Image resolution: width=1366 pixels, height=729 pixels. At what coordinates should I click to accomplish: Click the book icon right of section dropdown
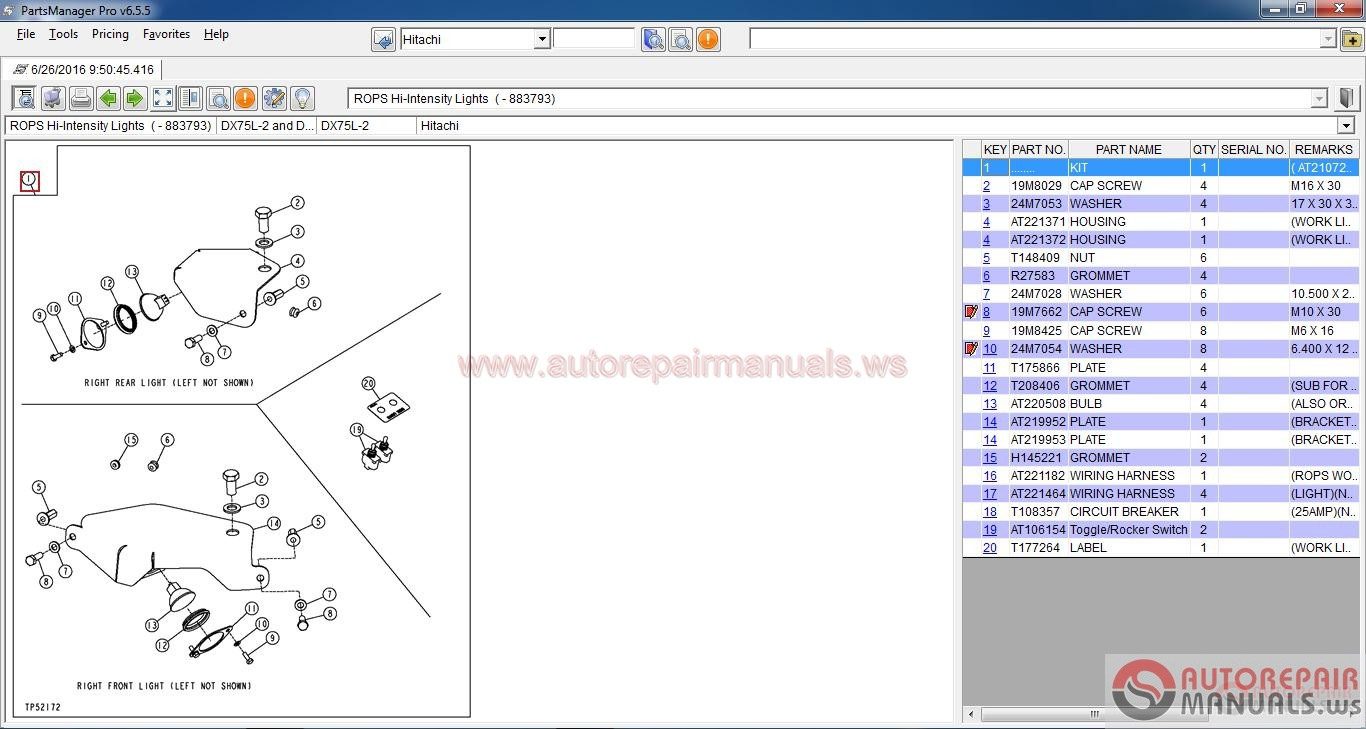[1346, 98]
